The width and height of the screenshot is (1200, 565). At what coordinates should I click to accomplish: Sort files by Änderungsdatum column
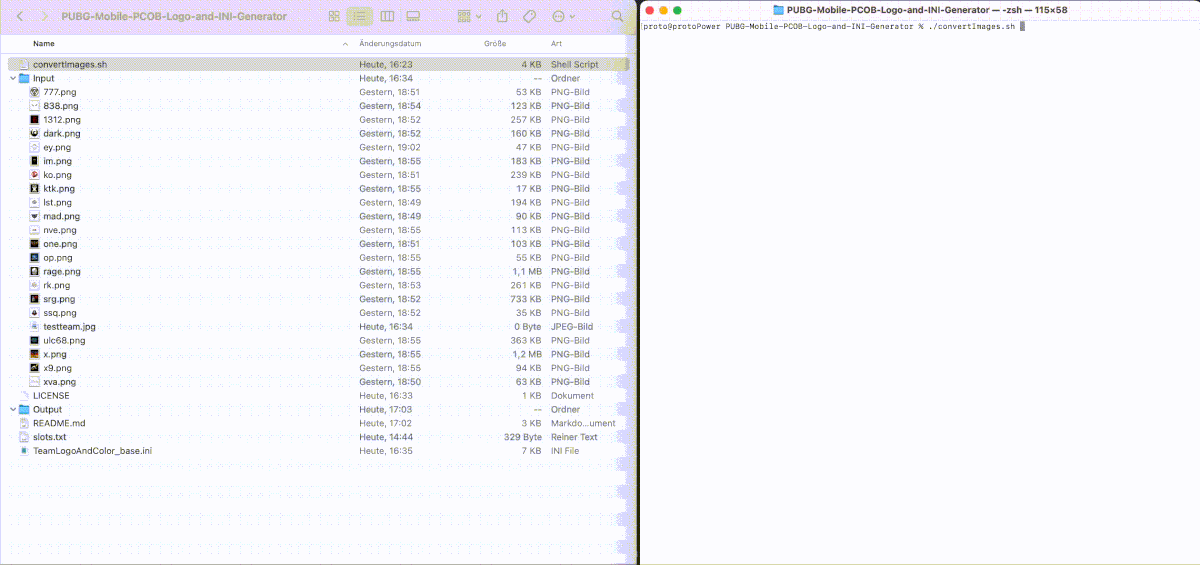[390, 44]
